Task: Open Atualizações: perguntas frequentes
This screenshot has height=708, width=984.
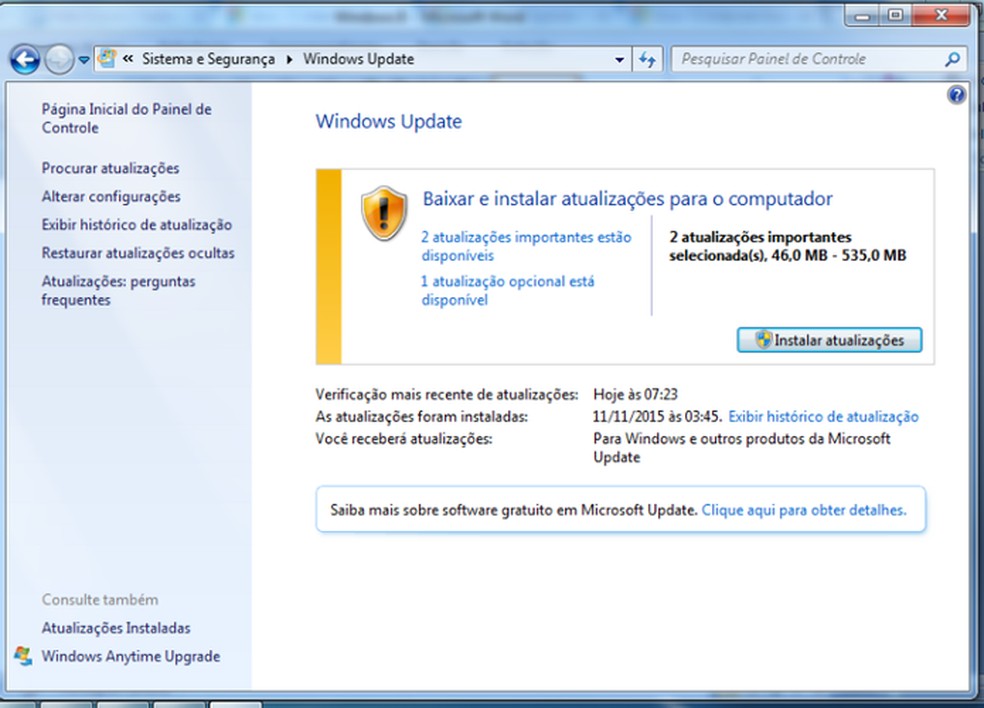Action: tap(119, 291)
